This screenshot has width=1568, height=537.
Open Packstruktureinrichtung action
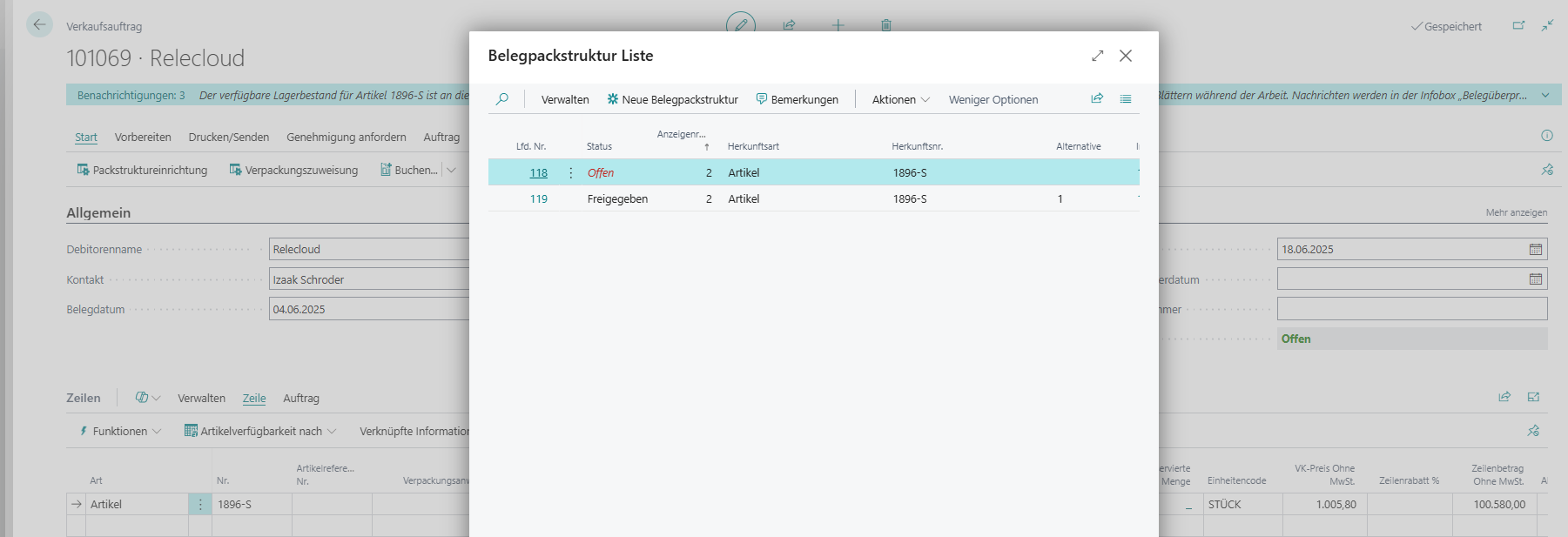point(142,170)
